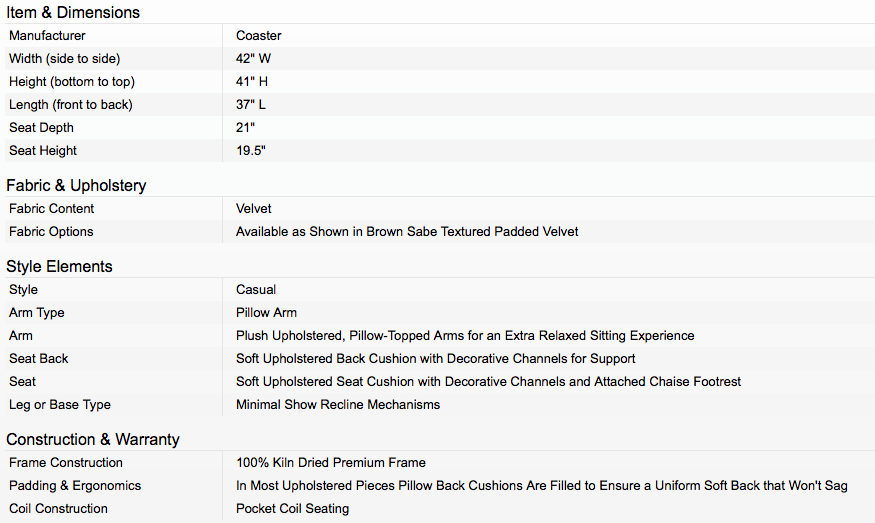The image size is (875, 523).
Task: Click the Pocket Coil Seating value
Action: click(292, 508)
